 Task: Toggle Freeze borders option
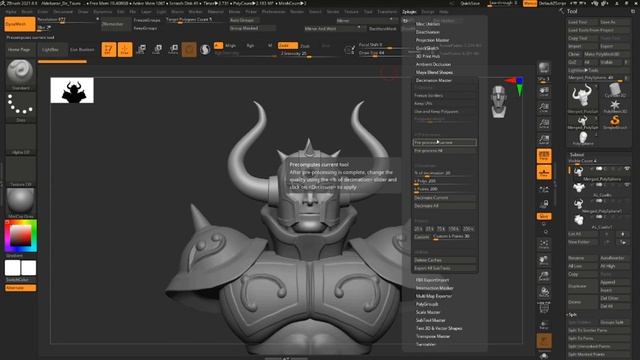tap(444, 96)
